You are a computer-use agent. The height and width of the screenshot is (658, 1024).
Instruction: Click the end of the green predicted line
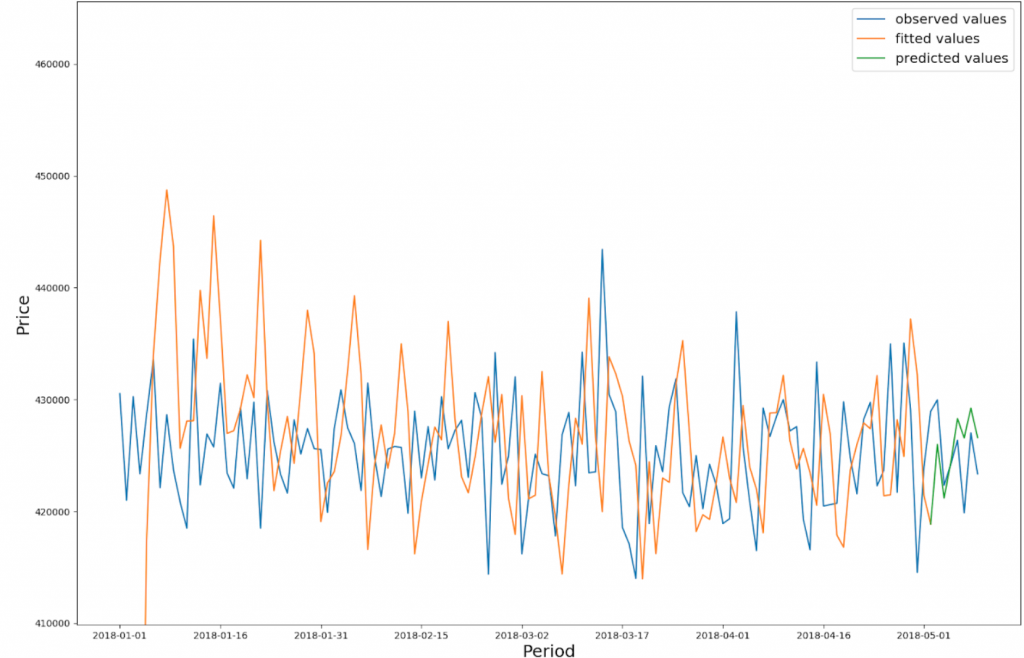click(978, 437)
